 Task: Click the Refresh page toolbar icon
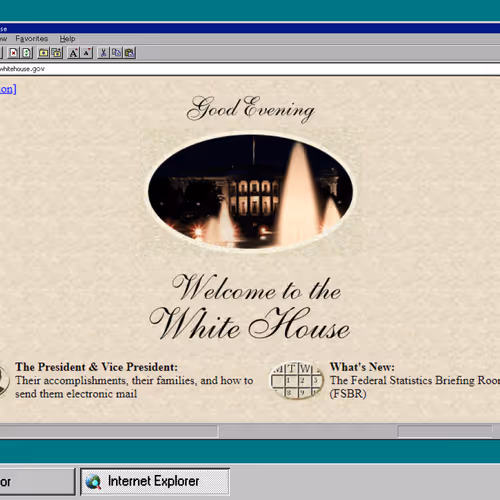coord(26,53)
